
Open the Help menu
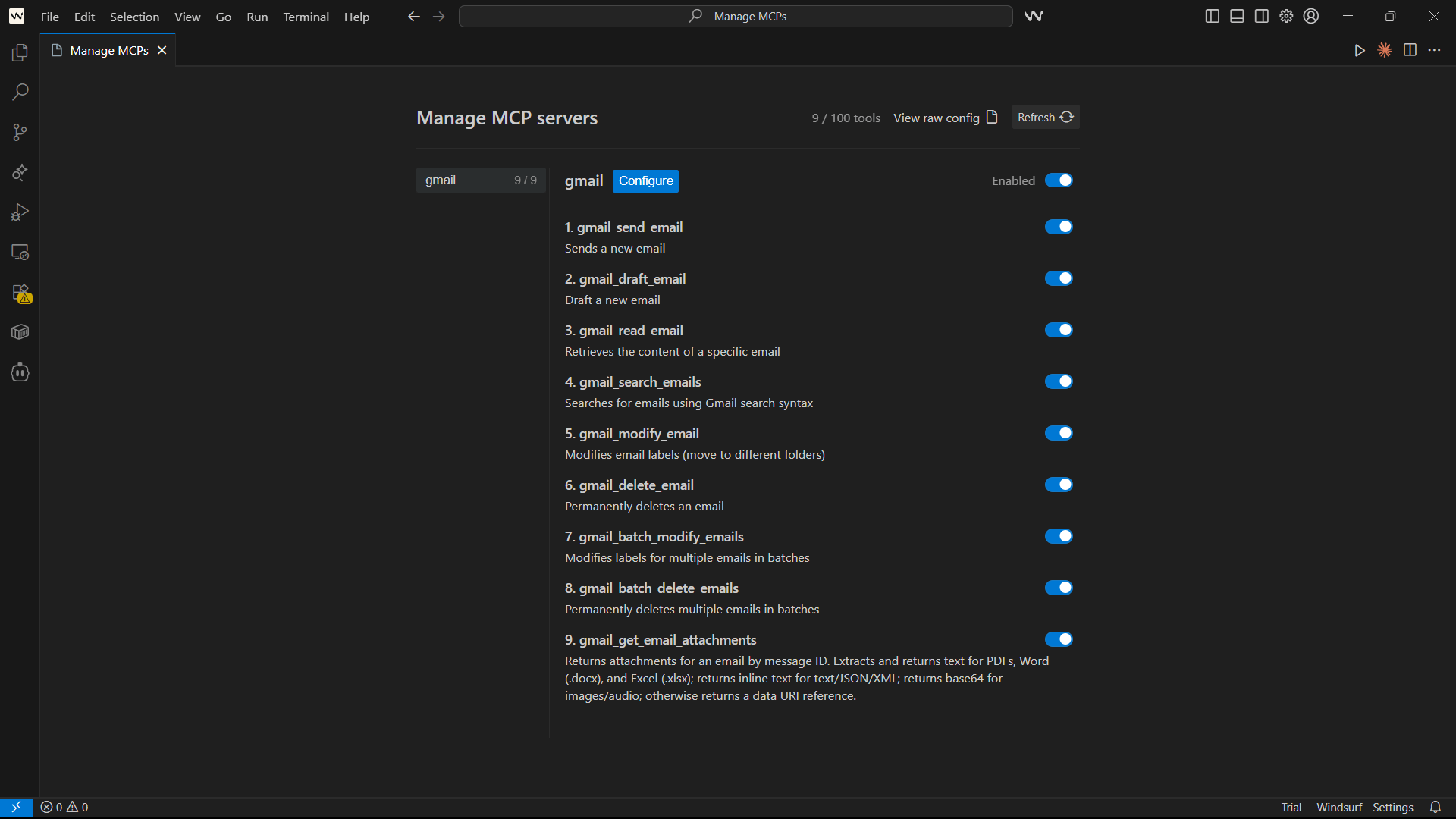[x=356, y=16]
